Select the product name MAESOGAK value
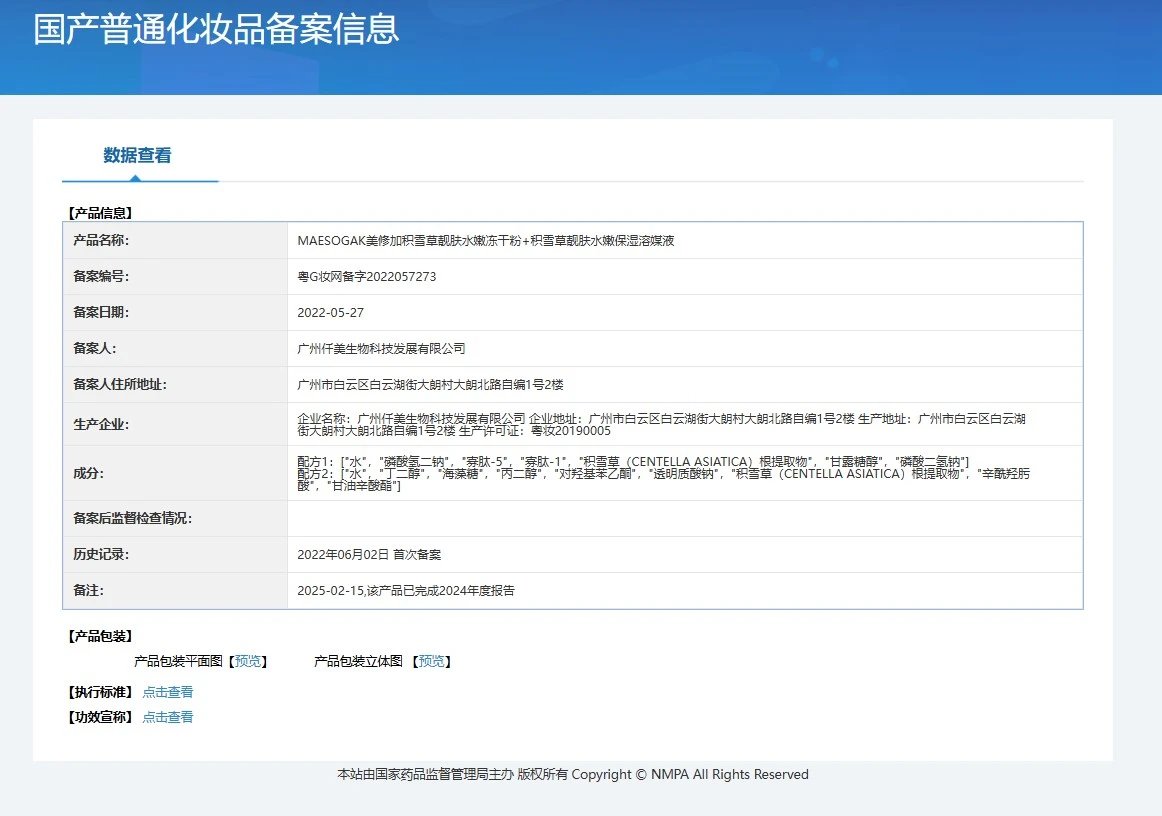 pos(485,241)
